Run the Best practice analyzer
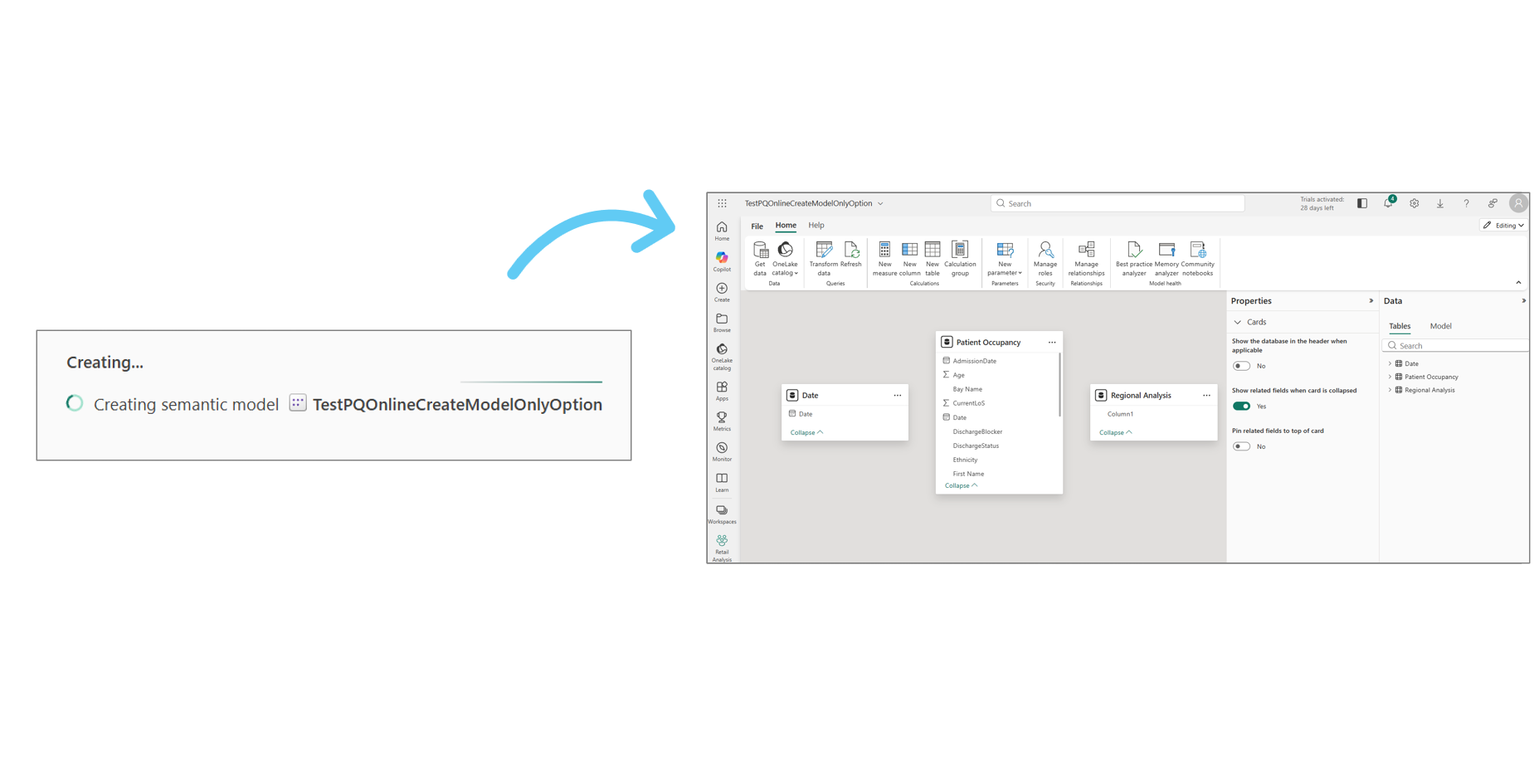The image size is (1539, 784). click(x=1134, y=259)
